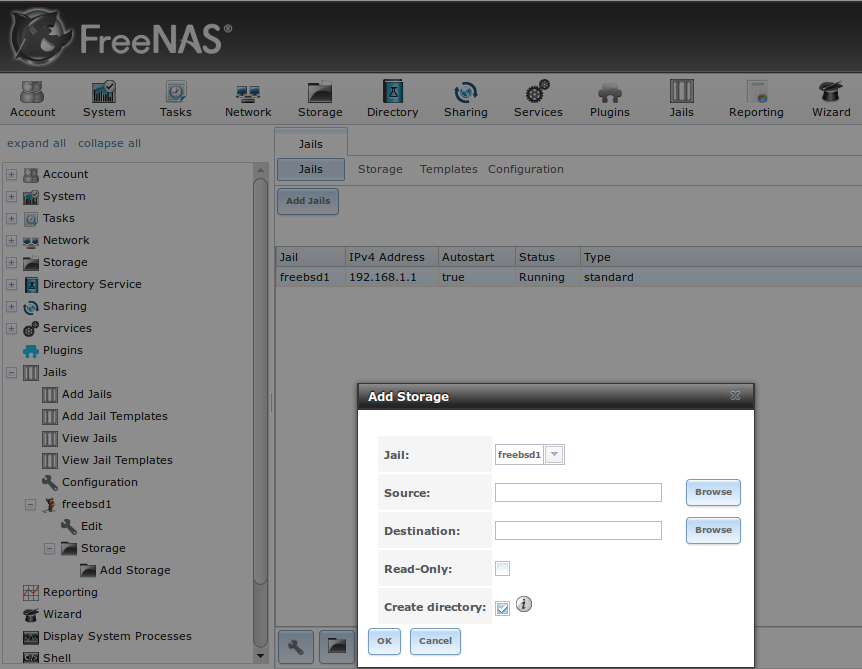The height and width of the screenshot is (669, 862).
Task: Open Directory from the top toolbar
Action: point(392,99)
